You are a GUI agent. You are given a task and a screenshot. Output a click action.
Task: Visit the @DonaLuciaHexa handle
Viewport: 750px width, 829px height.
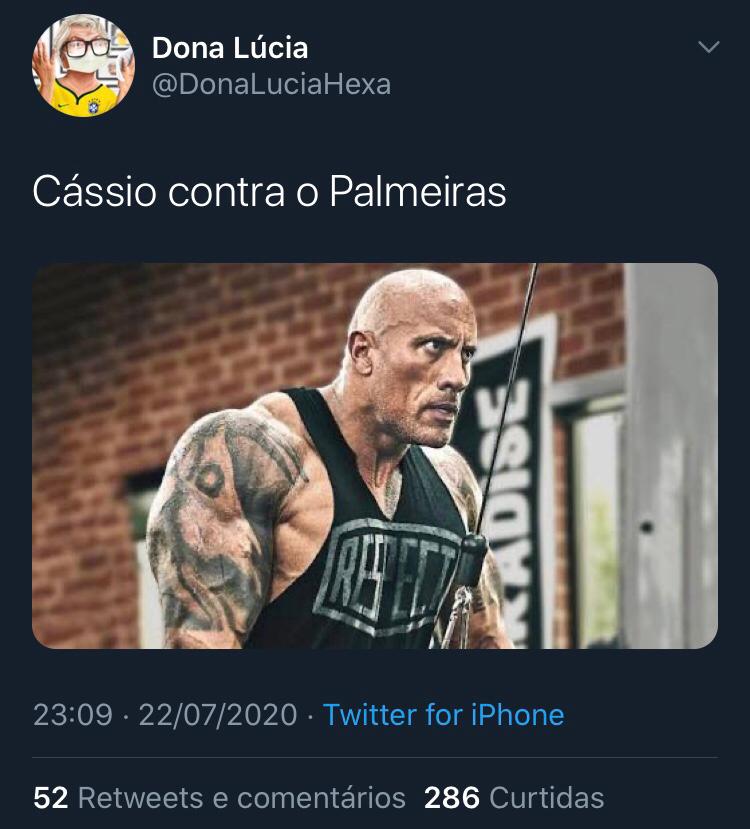pyautogui.click(x=272, y=85)
